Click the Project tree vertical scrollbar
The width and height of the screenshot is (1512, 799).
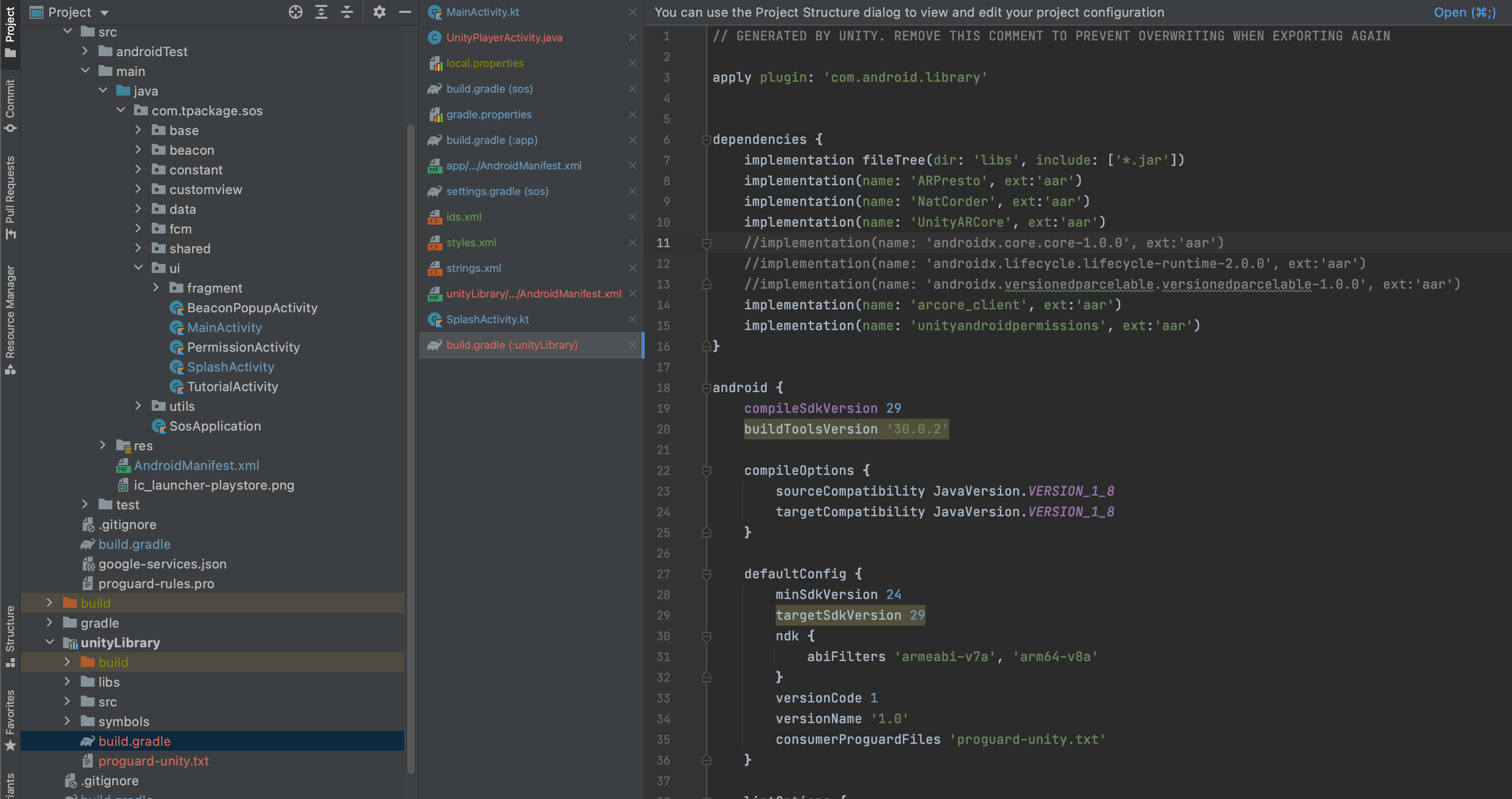(411, 446)
